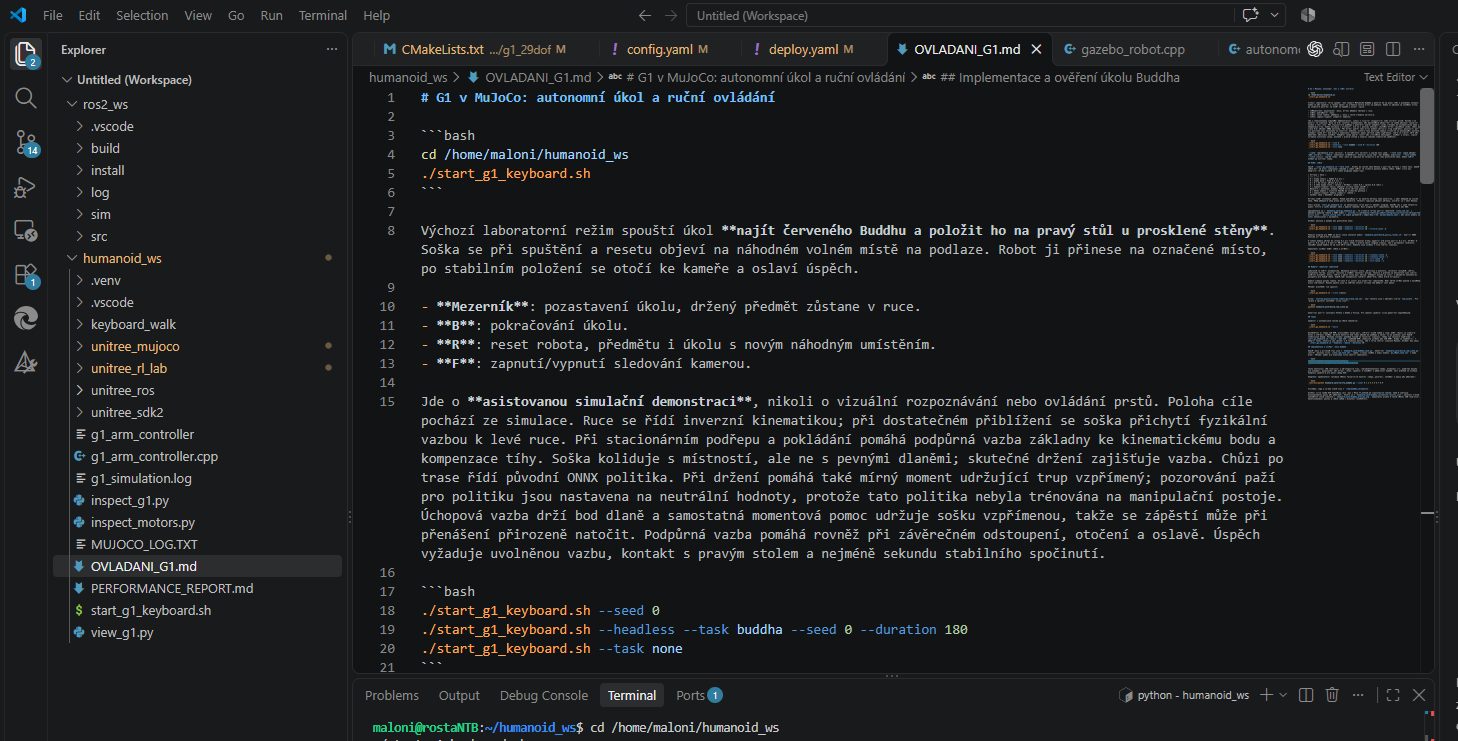Open the editor More Actions menu

click(1418, 49)
